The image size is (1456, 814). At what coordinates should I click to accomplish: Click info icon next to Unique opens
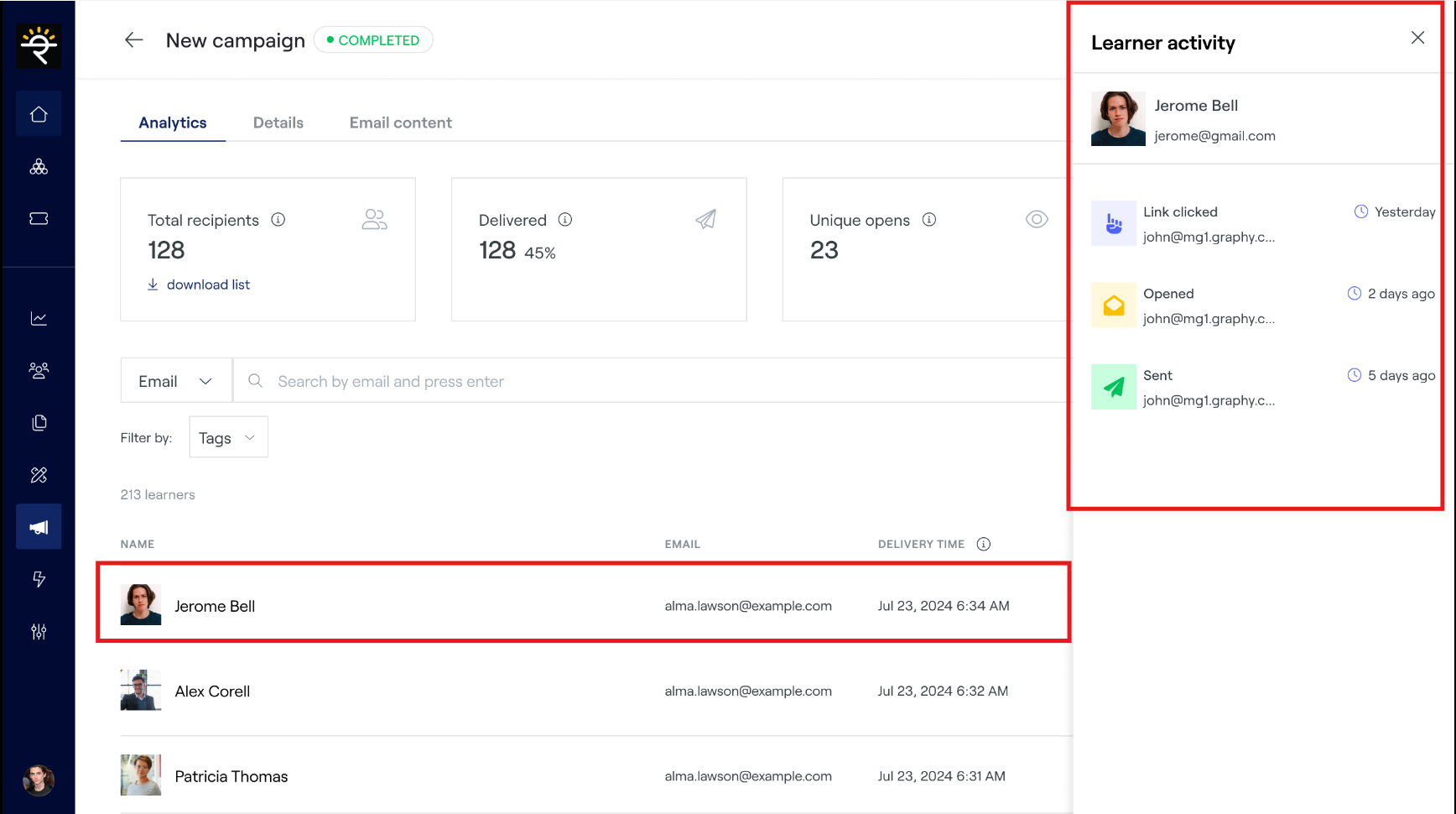[929, 220]
